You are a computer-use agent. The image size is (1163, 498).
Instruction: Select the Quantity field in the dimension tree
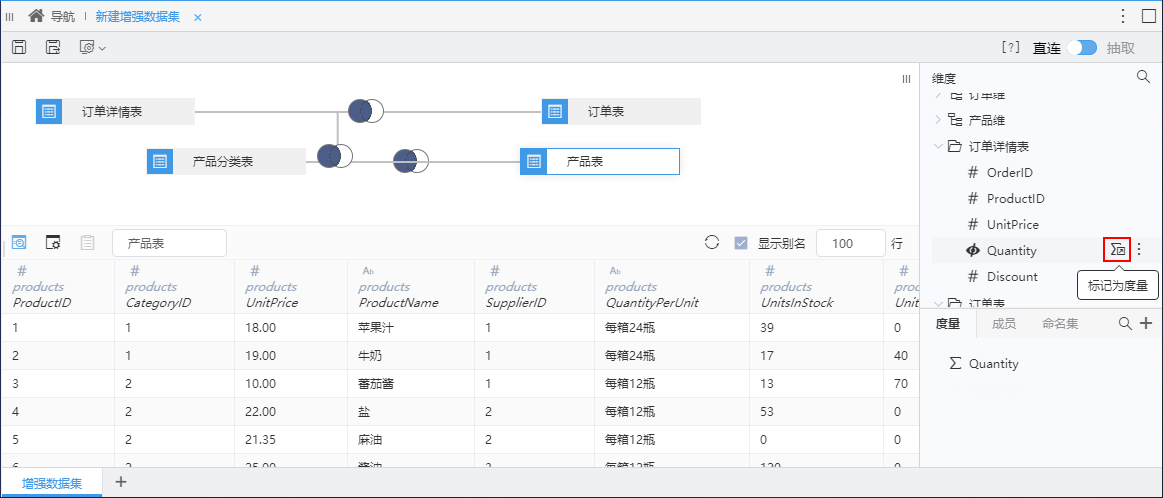[x=1011, y=251]
